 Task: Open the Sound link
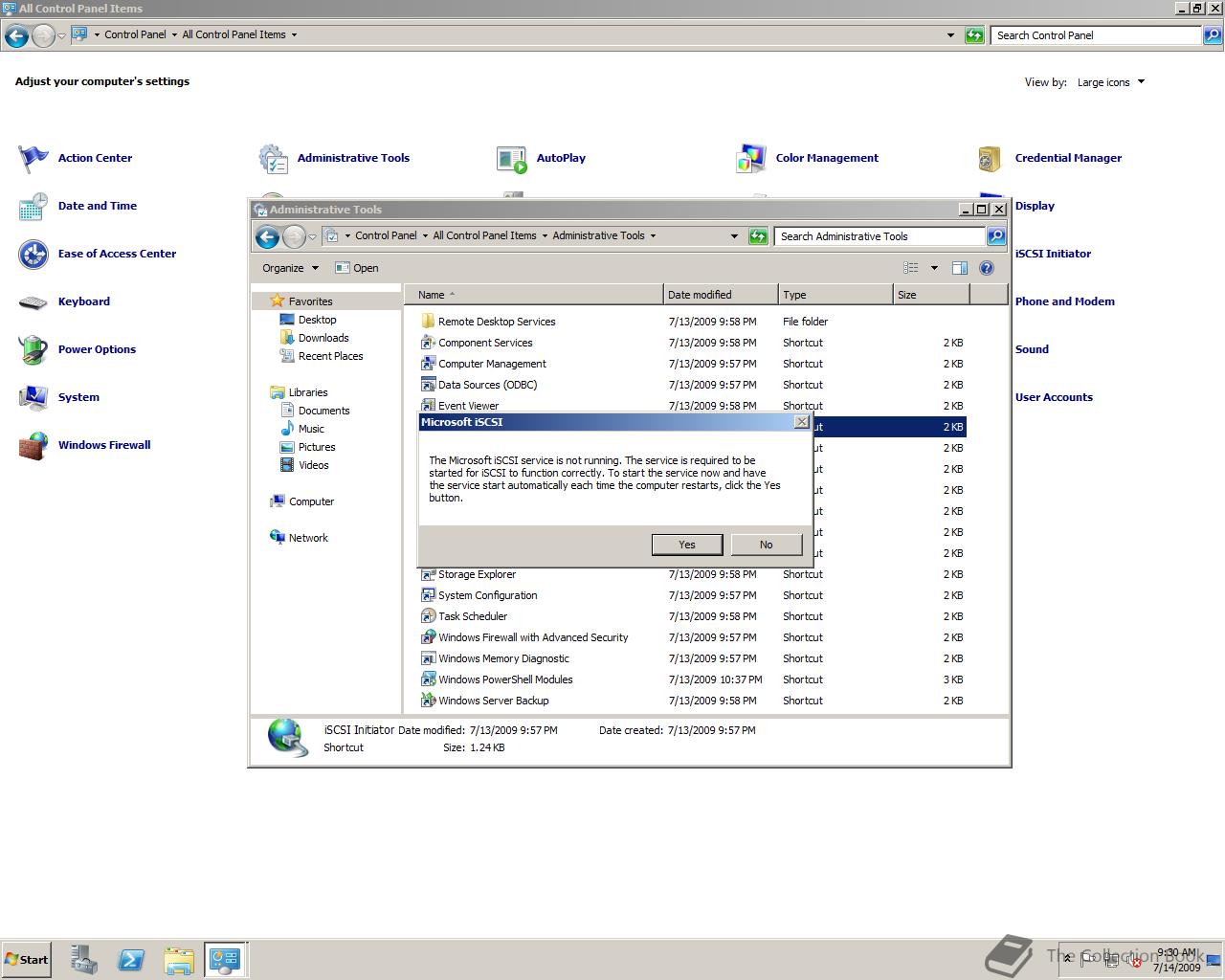[1032, 349]
